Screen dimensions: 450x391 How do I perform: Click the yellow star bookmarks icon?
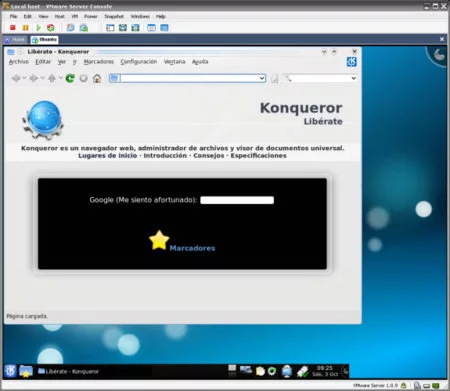point(159,240)
